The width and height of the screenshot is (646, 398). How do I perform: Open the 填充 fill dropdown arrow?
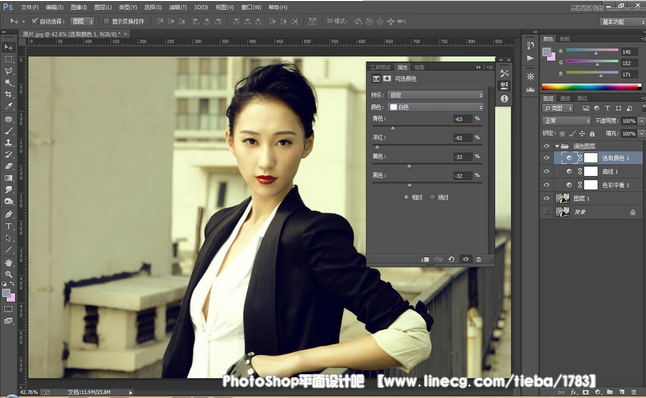click(641, 133)
